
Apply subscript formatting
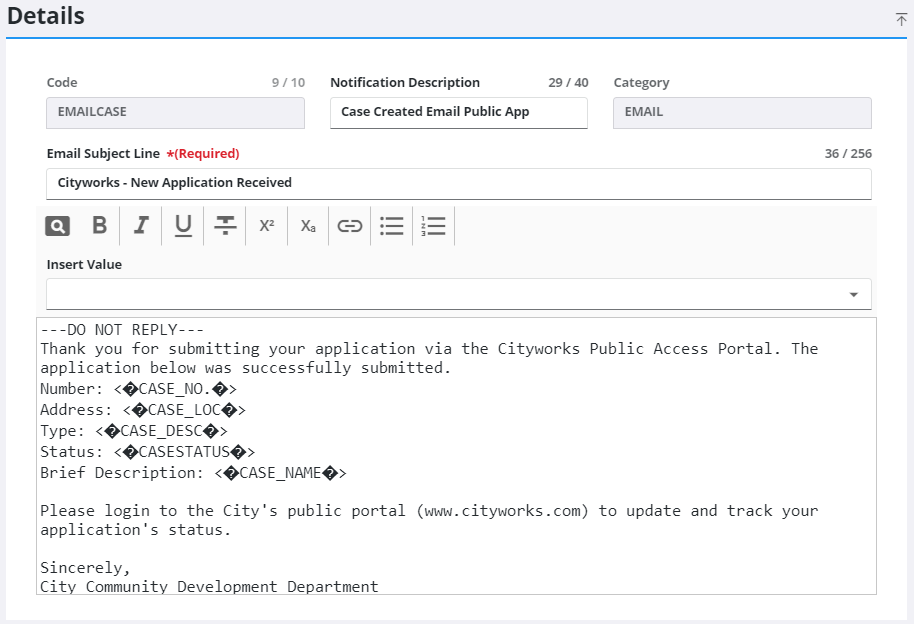308,226
